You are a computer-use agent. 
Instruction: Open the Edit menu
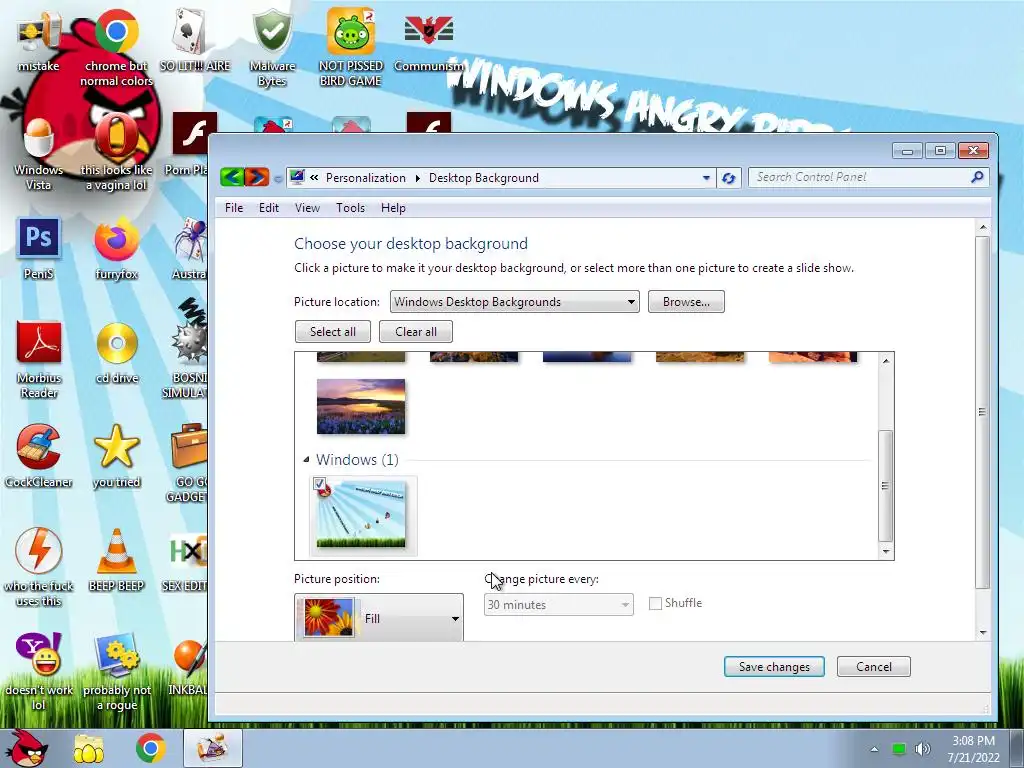point(268,208)
